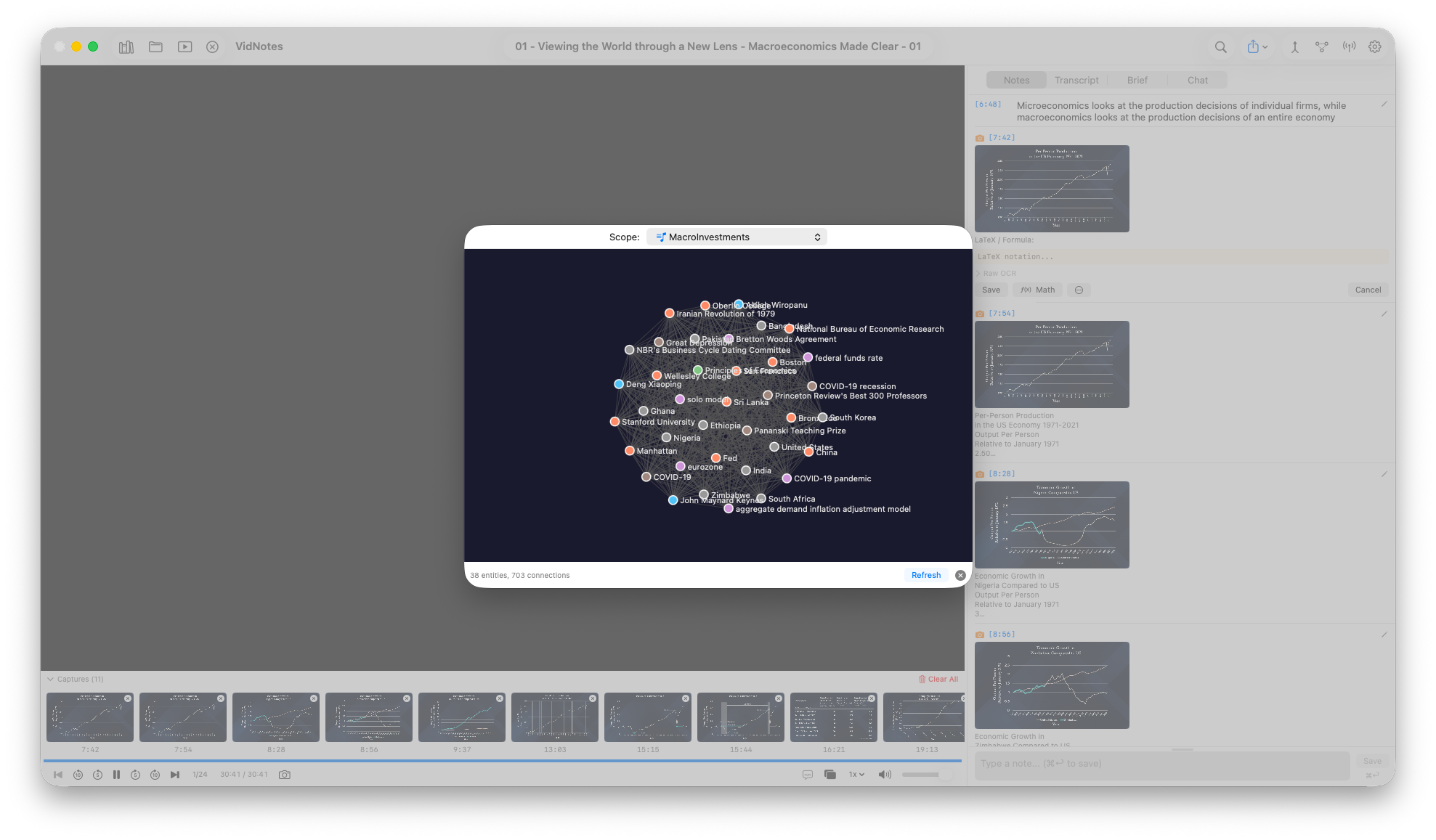Image resolution: width=1436 pixels, height=840 pixels.
Task: Select the 9:37 capture thumbnail
Action: (462, 717)
